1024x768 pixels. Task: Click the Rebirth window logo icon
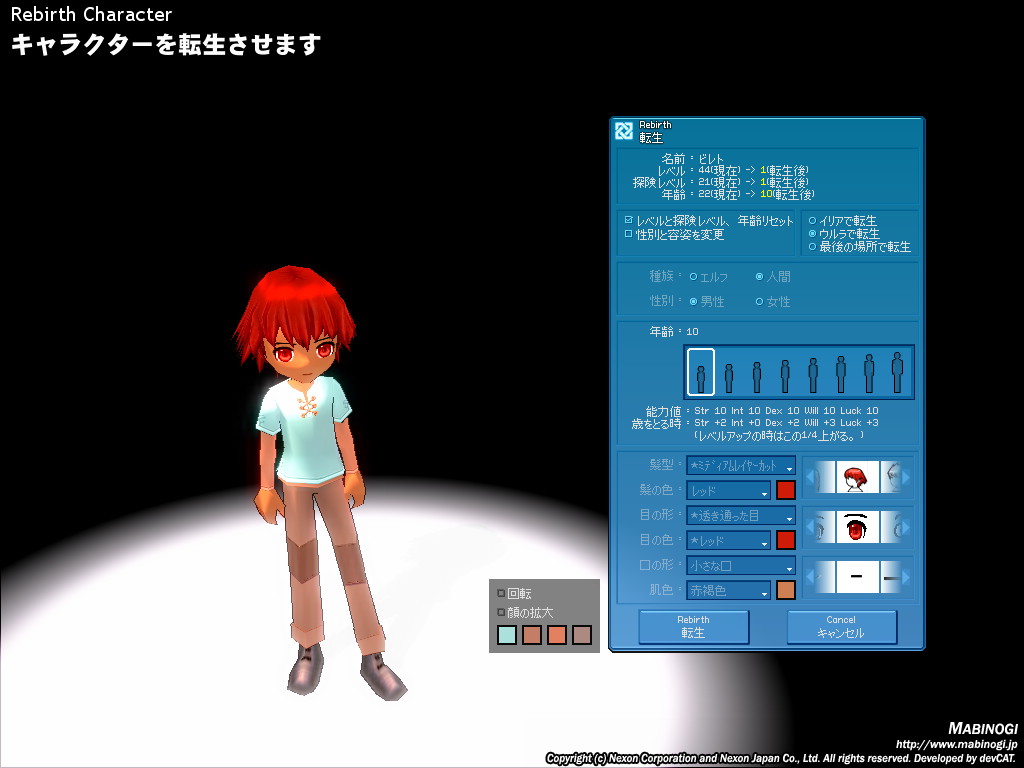tap(624, 131)
